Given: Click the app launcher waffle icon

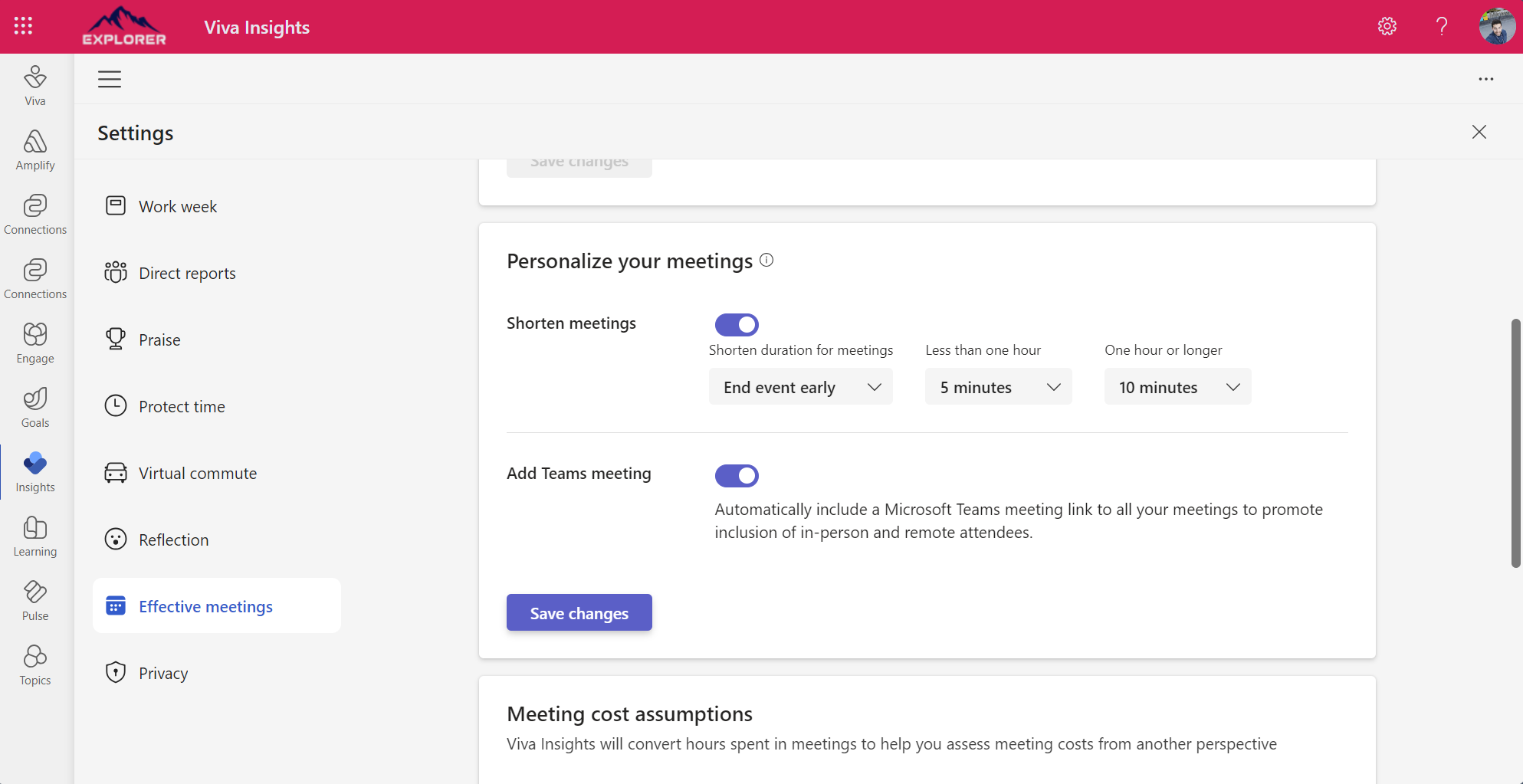Looking at the screenshot, I should coord(22,25).
